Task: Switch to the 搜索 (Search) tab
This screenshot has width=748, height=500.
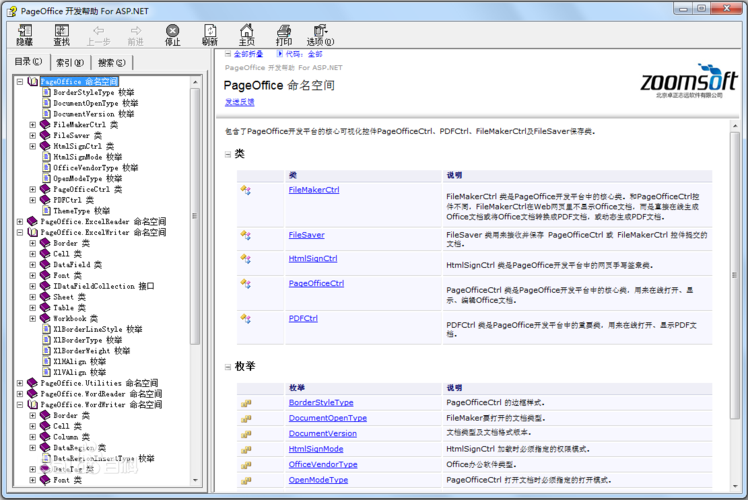Action: [112, 62]
